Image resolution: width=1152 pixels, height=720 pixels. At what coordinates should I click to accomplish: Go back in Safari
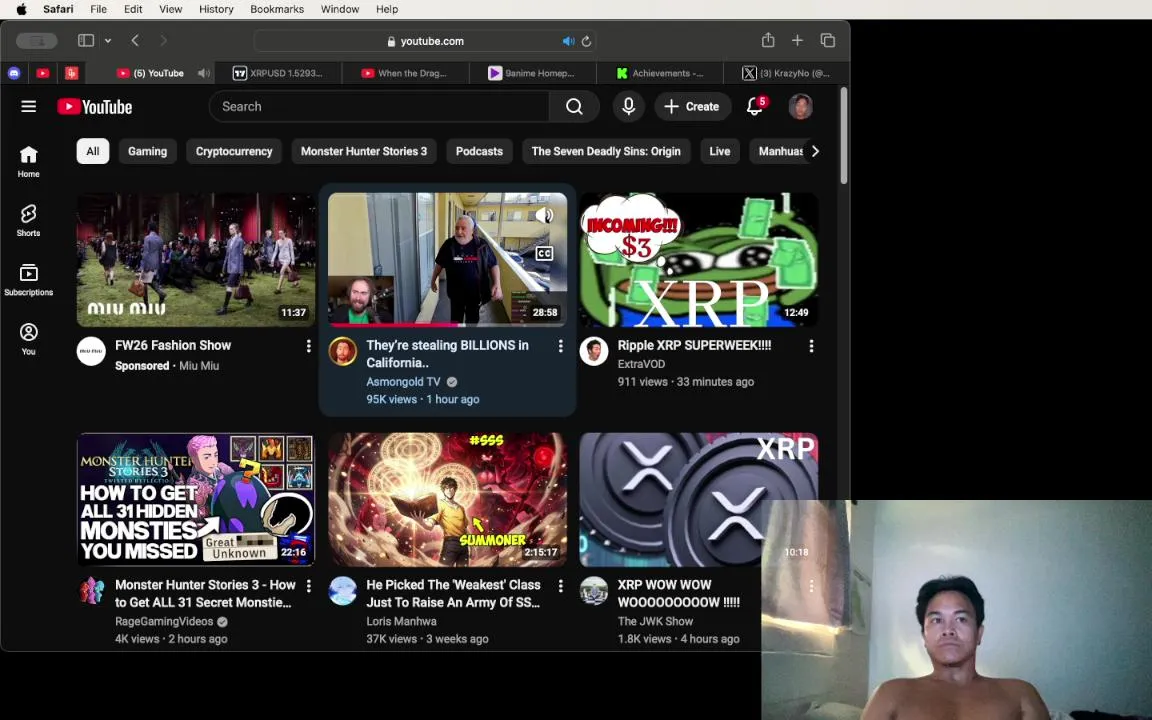tap(135, 40)
